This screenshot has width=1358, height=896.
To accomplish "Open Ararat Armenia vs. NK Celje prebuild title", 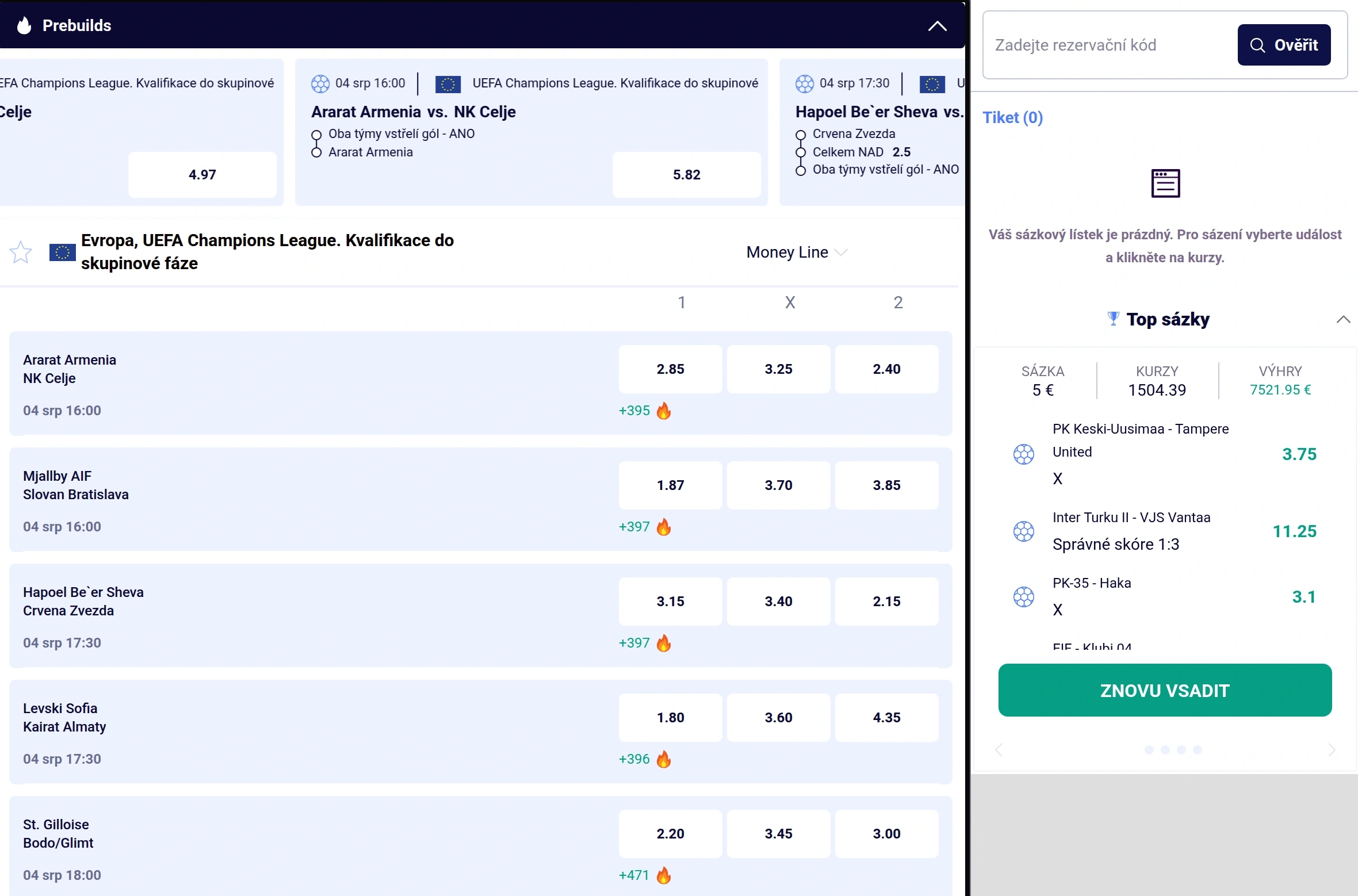I will [x=413, y=112].
